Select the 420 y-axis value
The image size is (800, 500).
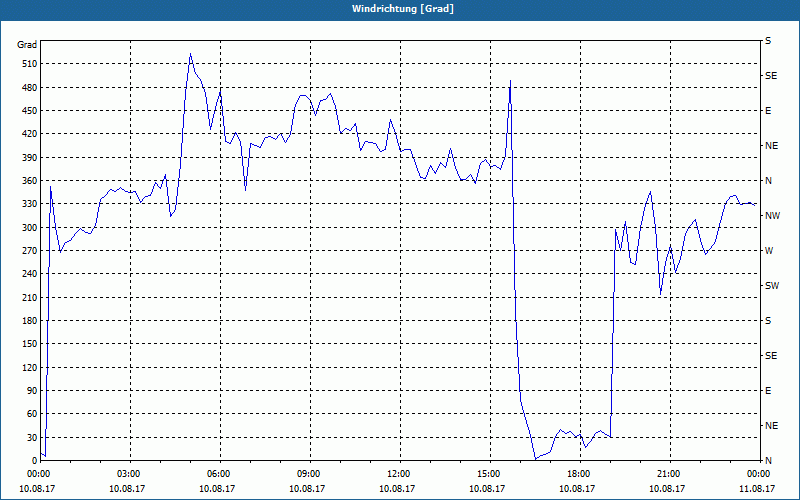click(30, 134)
